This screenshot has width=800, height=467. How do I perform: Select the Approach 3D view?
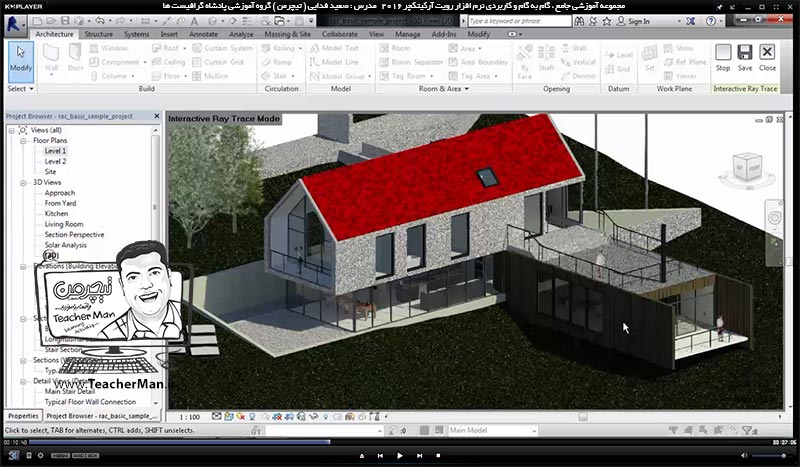point(60,192)
